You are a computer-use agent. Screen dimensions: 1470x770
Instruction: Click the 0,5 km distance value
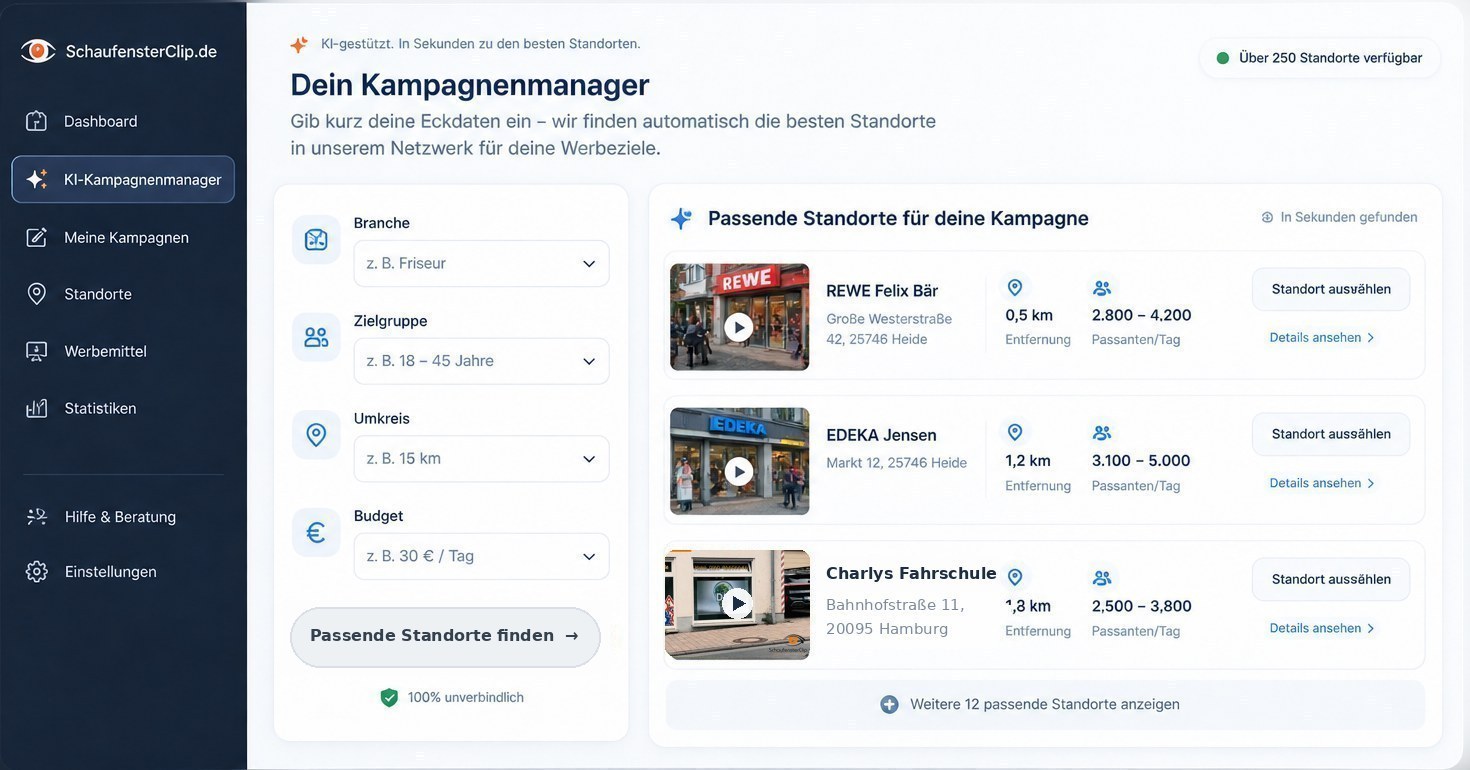click(1029, 315)
